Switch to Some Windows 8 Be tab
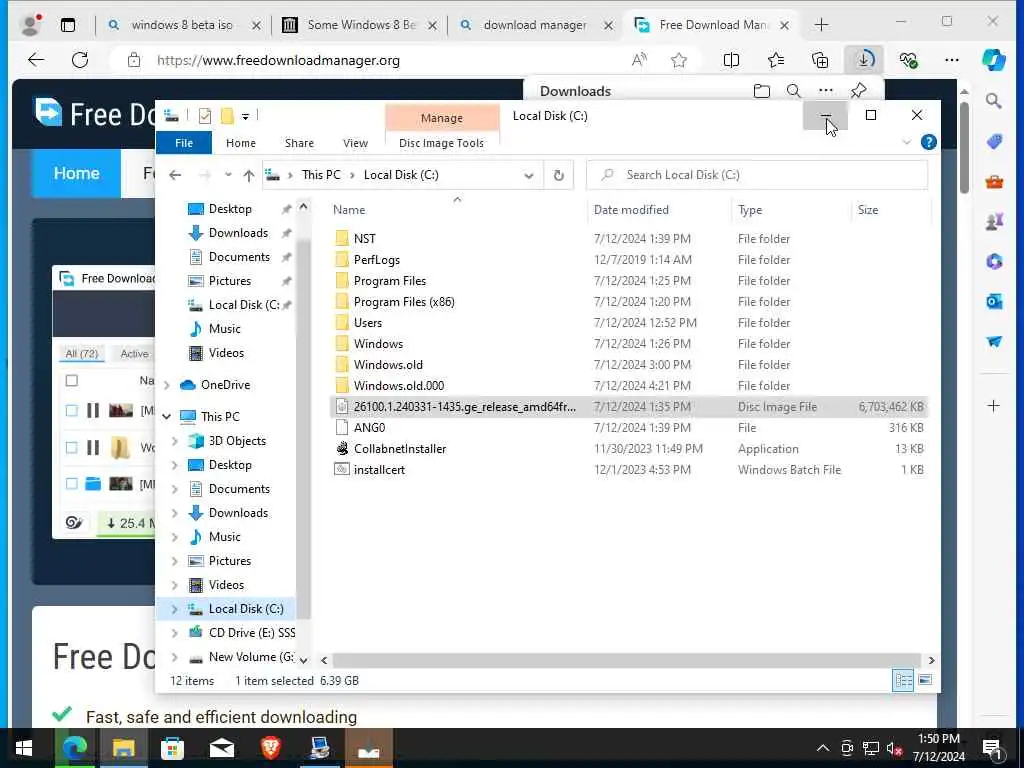The width and height of the screenshot is (1024, 768). click(361, 25)
